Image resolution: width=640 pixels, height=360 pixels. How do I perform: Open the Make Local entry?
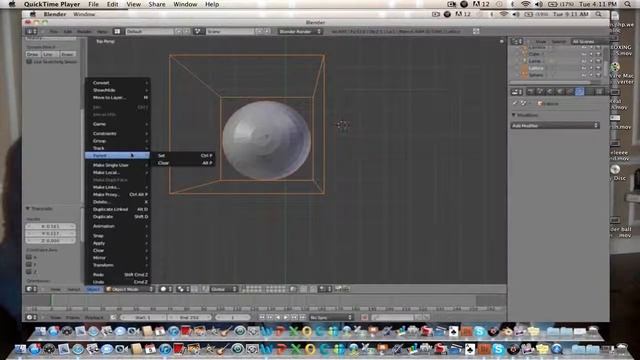(x=118, y=173)
